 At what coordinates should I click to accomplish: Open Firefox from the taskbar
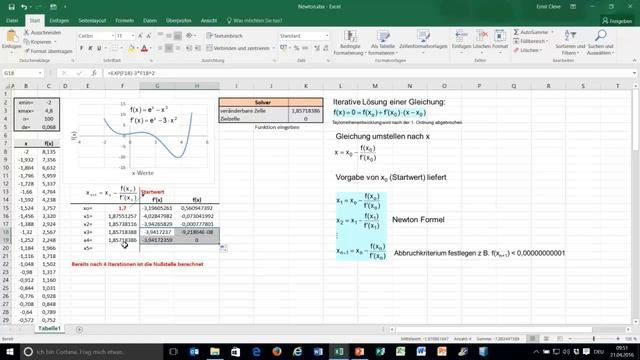[277, 351]
